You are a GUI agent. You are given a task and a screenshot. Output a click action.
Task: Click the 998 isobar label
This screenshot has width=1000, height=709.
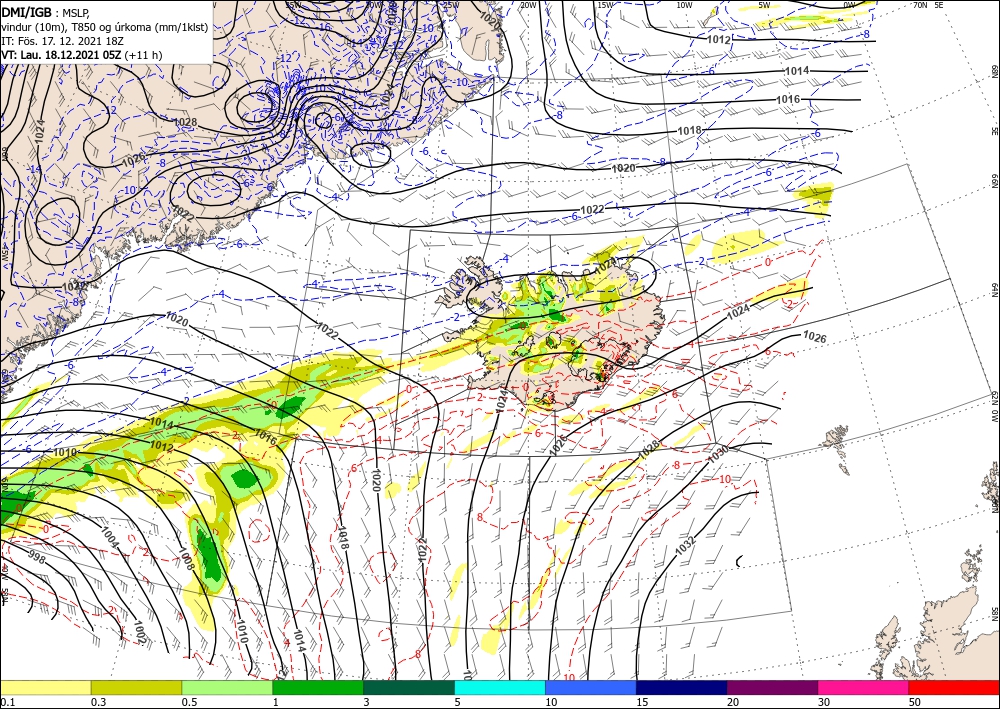(x=38, y=559)
